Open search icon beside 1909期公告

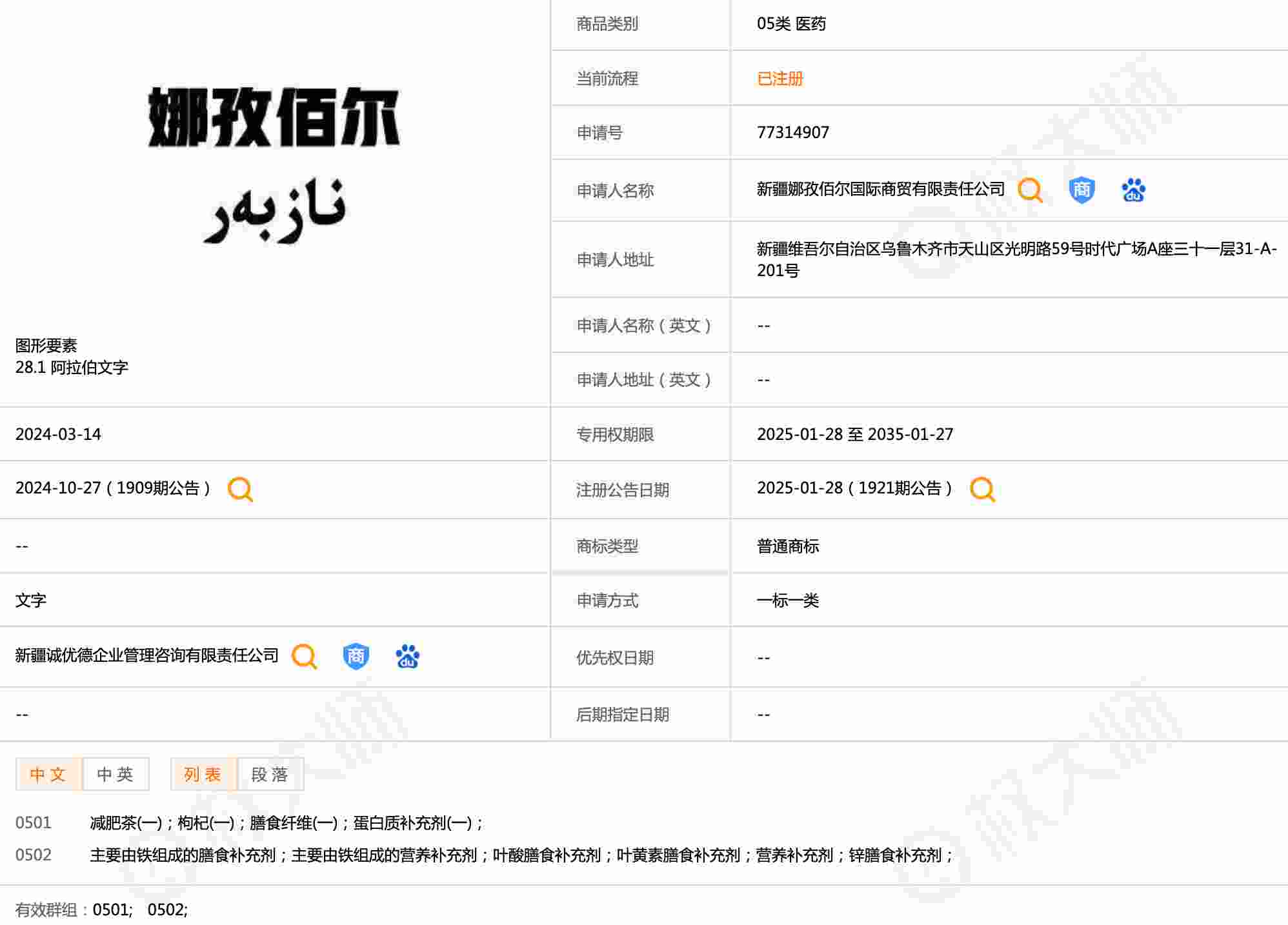pyautogui.click(x=240, y=489)
